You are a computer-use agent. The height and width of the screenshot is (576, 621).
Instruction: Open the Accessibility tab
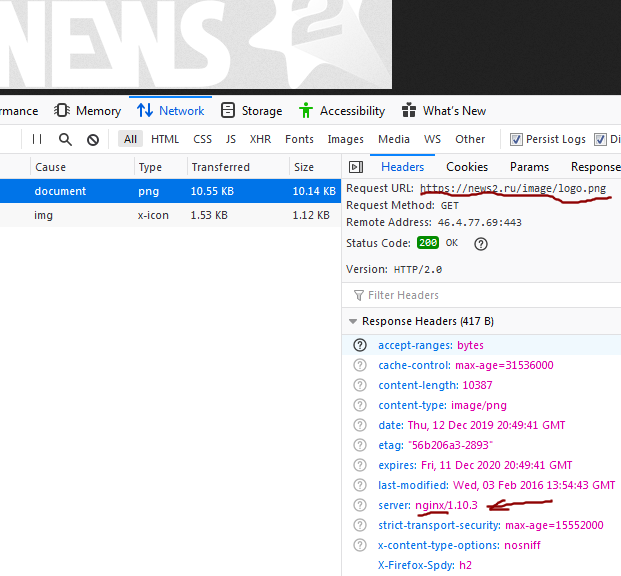[342, 111]
